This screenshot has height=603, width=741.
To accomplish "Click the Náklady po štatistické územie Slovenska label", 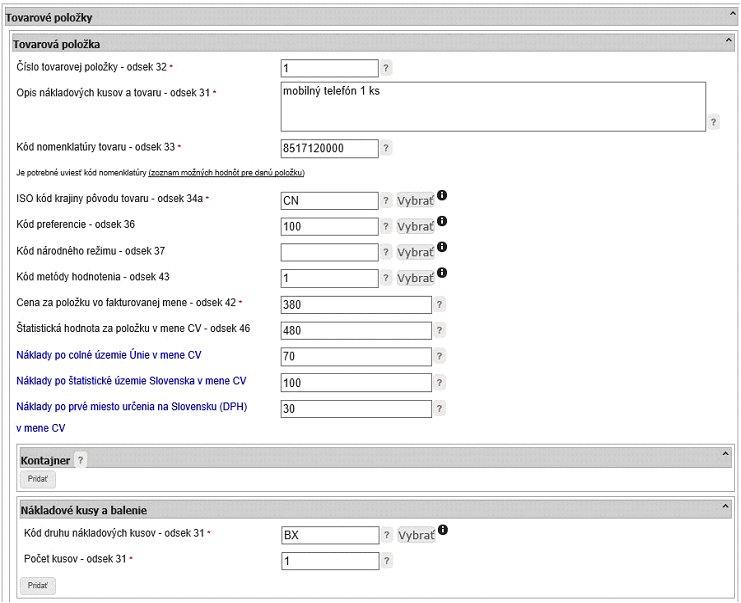I will pos(131,381).
